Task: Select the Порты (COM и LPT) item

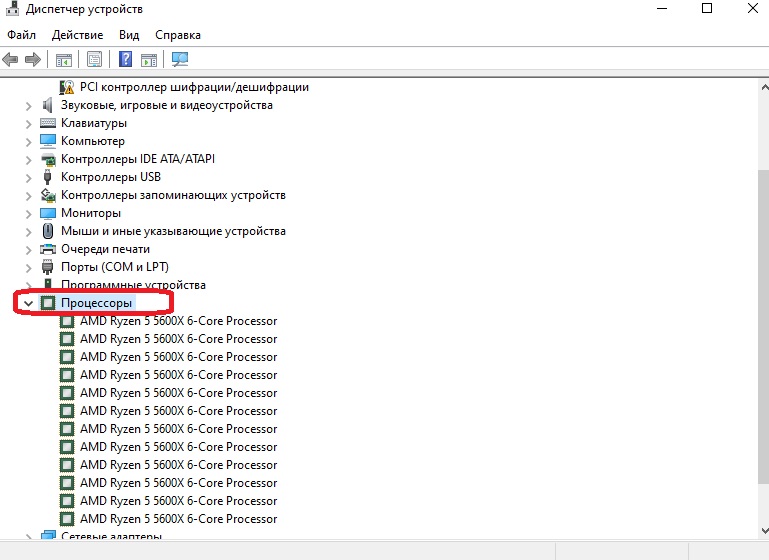Action: click(x=114, y=267)
